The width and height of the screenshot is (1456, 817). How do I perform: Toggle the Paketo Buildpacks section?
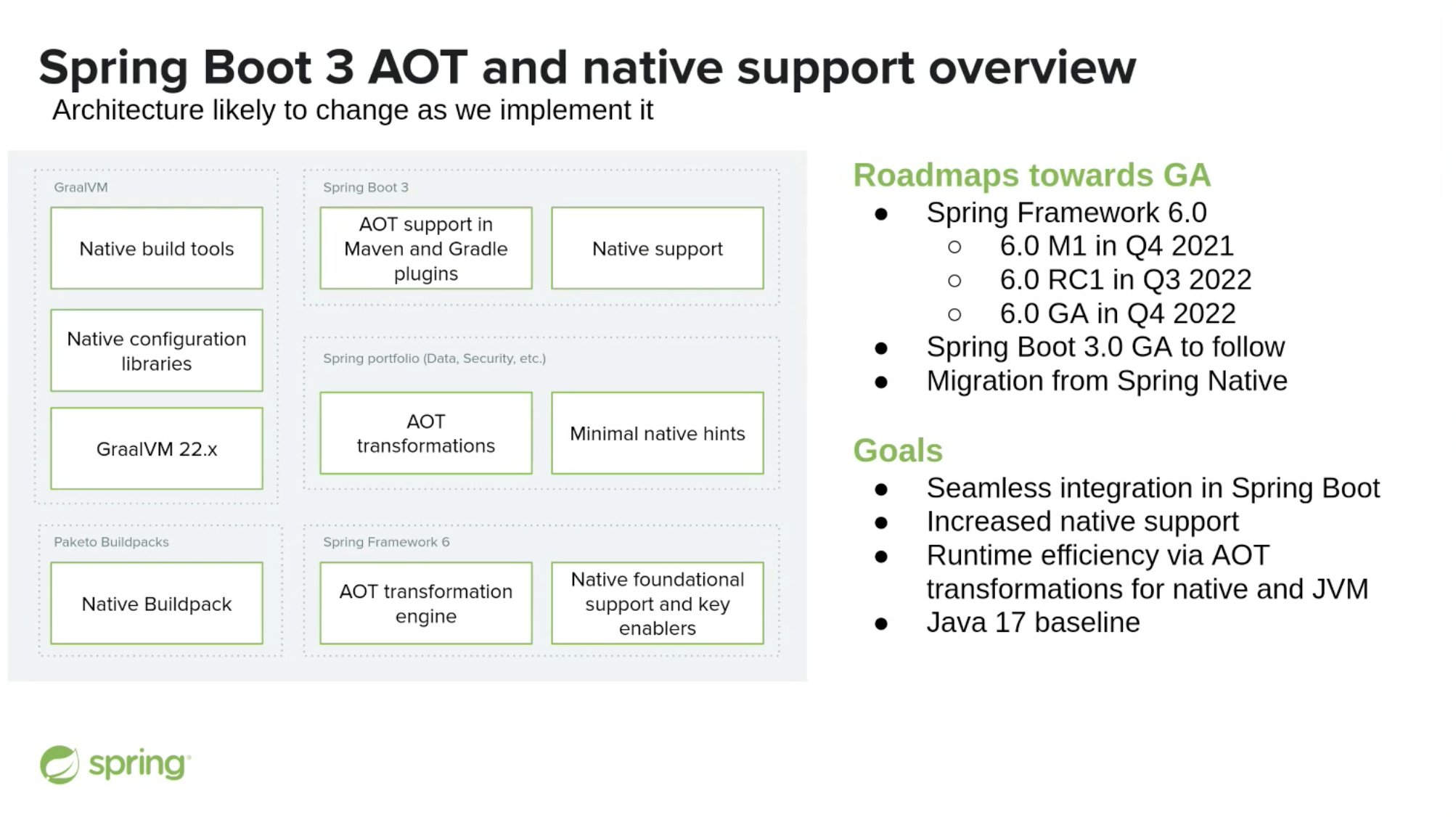(112, 541)
